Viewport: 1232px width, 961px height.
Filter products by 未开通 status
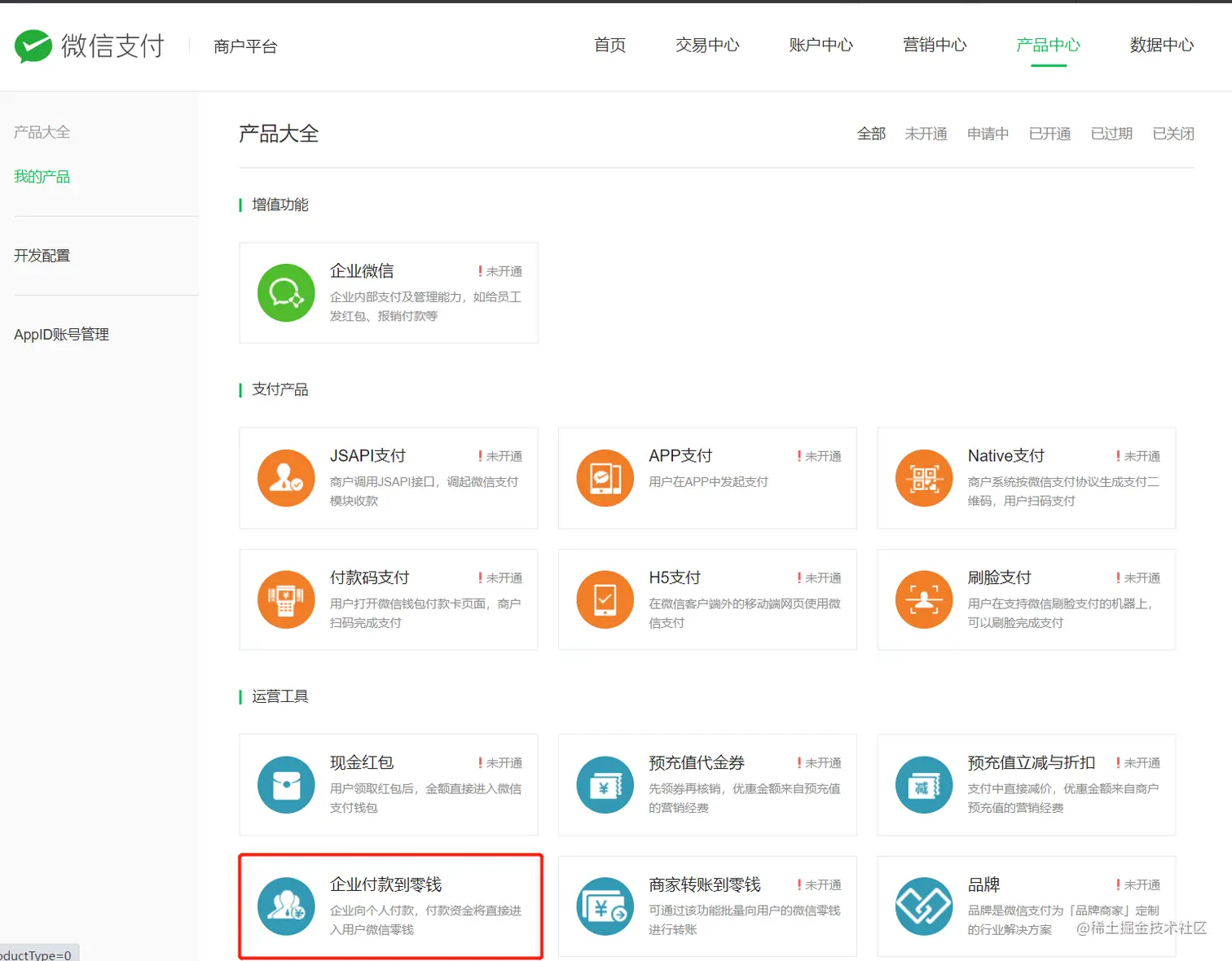point(926,134)
